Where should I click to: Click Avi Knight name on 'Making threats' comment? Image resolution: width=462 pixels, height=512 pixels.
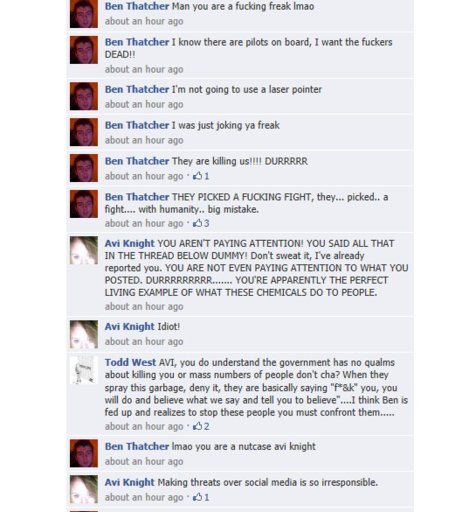pyautogui.click(x=130, y=482)
